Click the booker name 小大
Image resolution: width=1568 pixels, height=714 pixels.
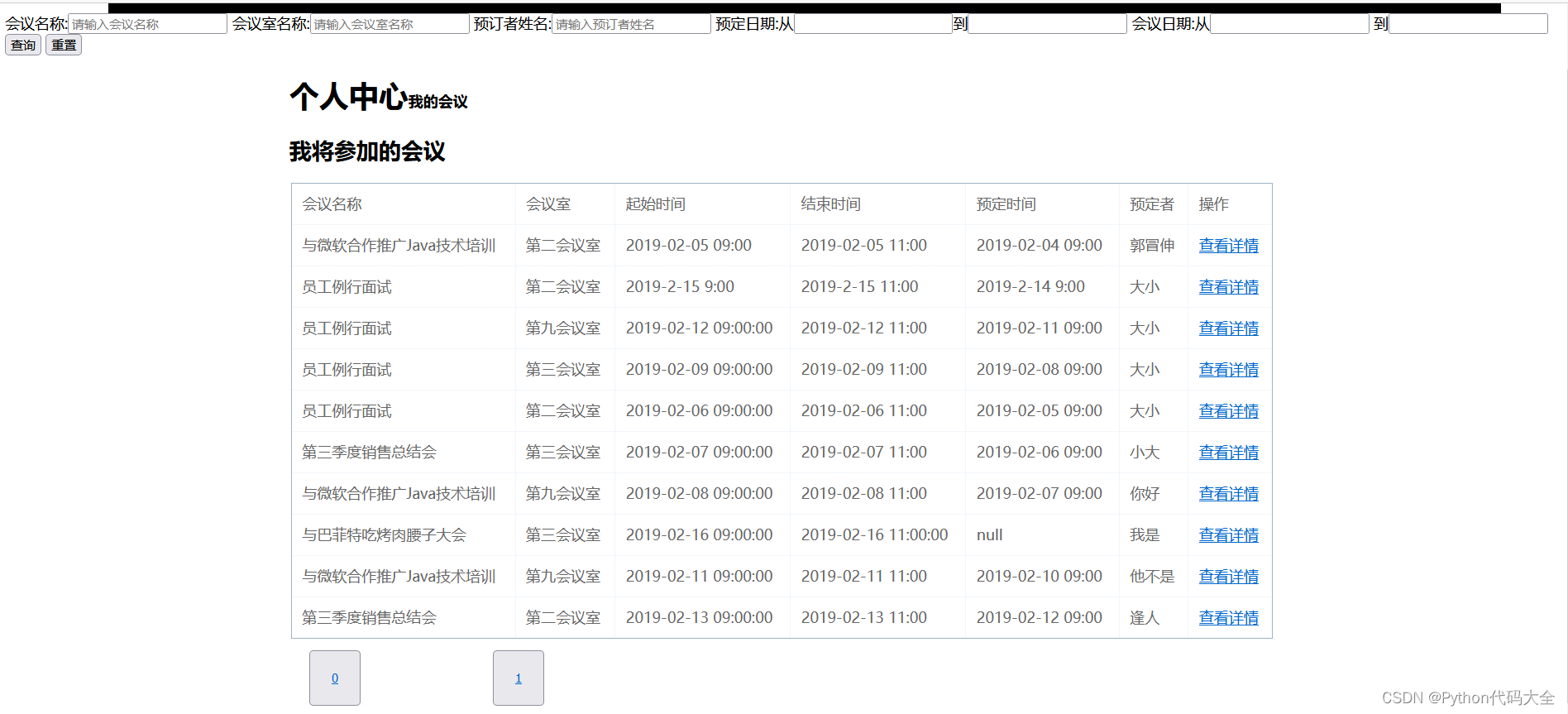click(x=1145, y=453)
